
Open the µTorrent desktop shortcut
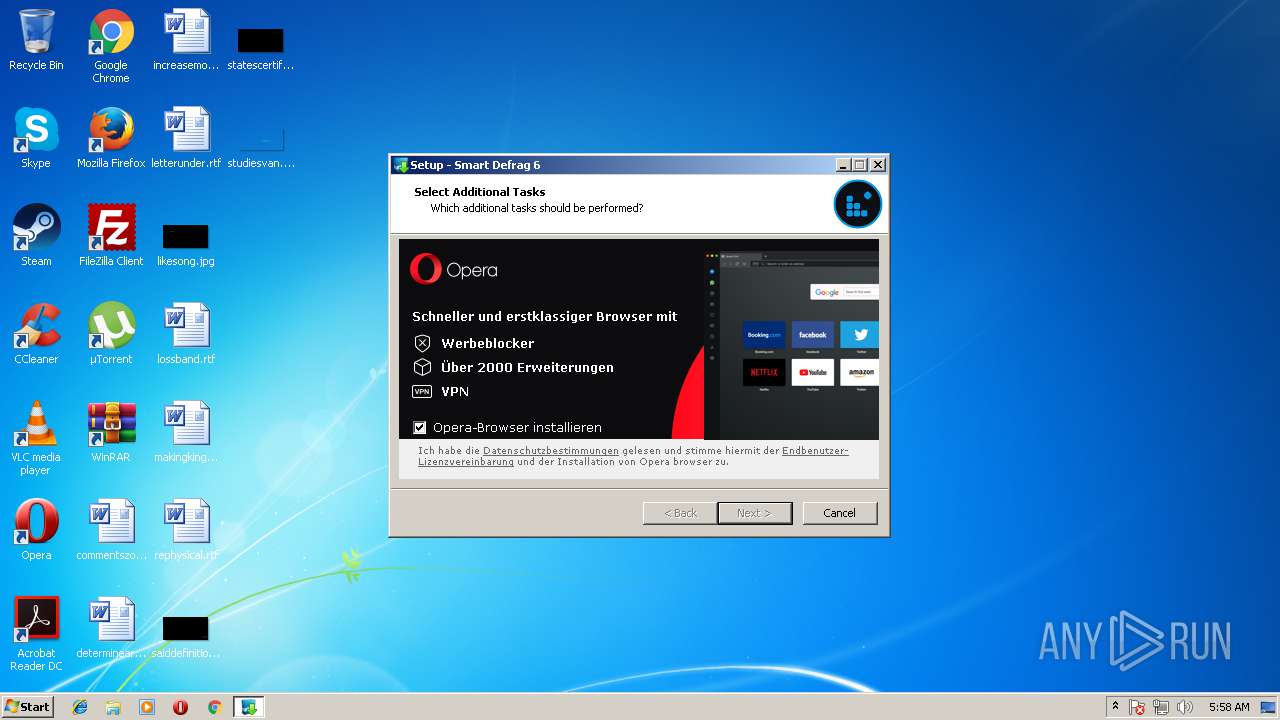pos(111,334)
